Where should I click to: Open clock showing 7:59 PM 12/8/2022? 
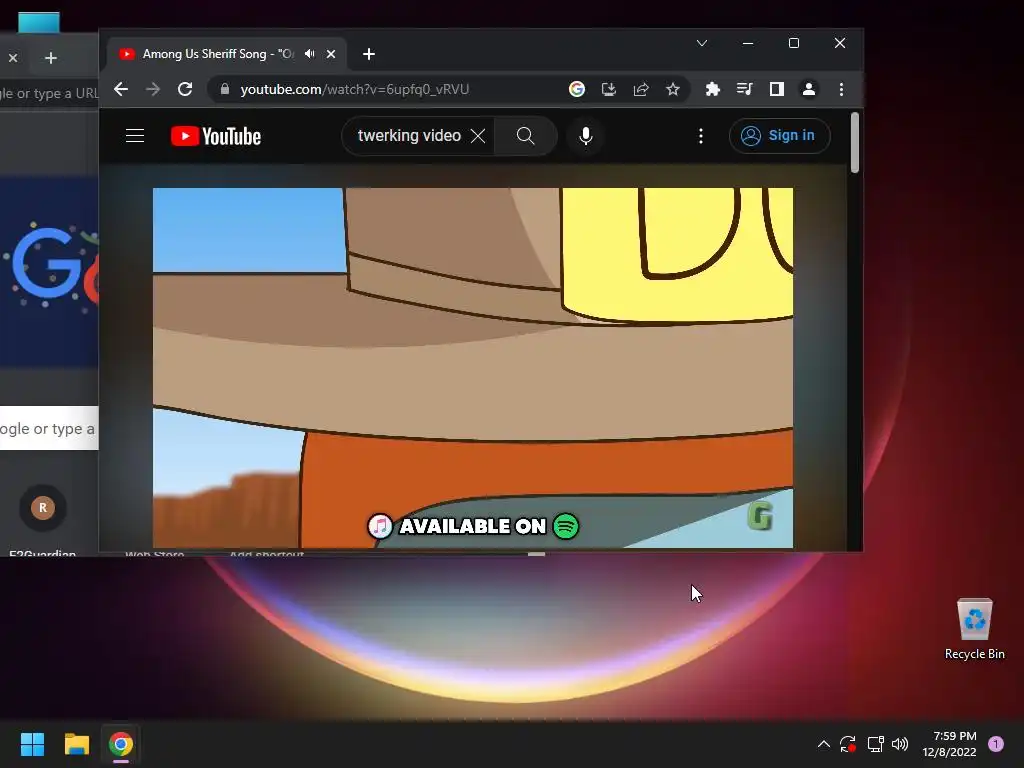pos(949,744)
